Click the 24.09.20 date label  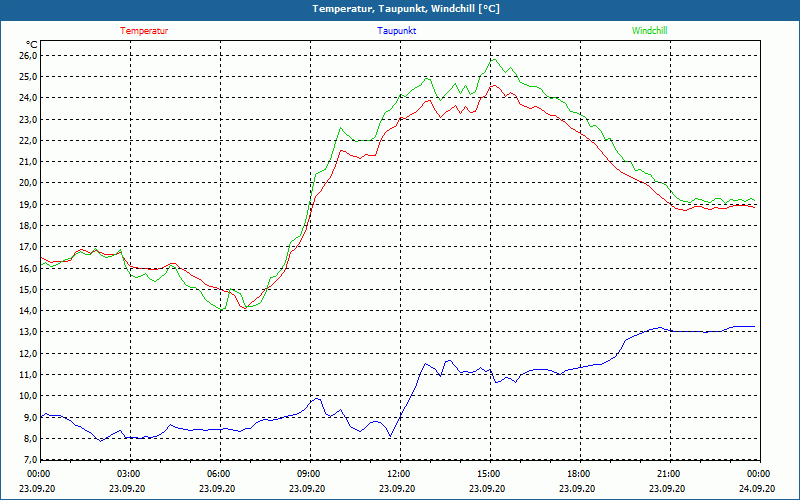tap(757, 488)
